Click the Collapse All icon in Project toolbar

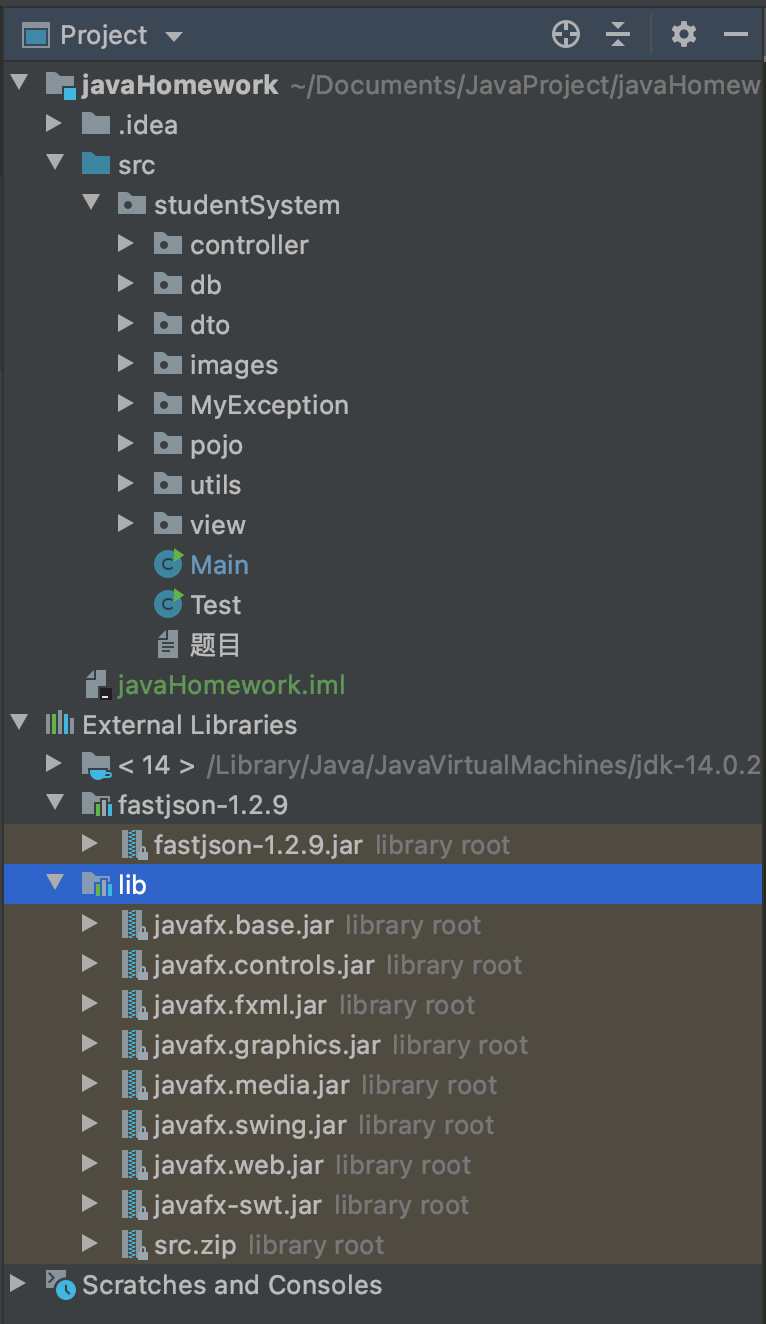pyautogui.click(x=619, y=35)
